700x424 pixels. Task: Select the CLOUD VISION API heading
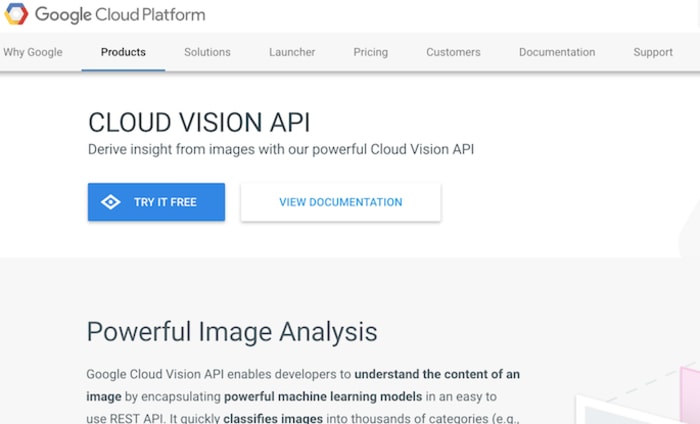pos(199,122)
